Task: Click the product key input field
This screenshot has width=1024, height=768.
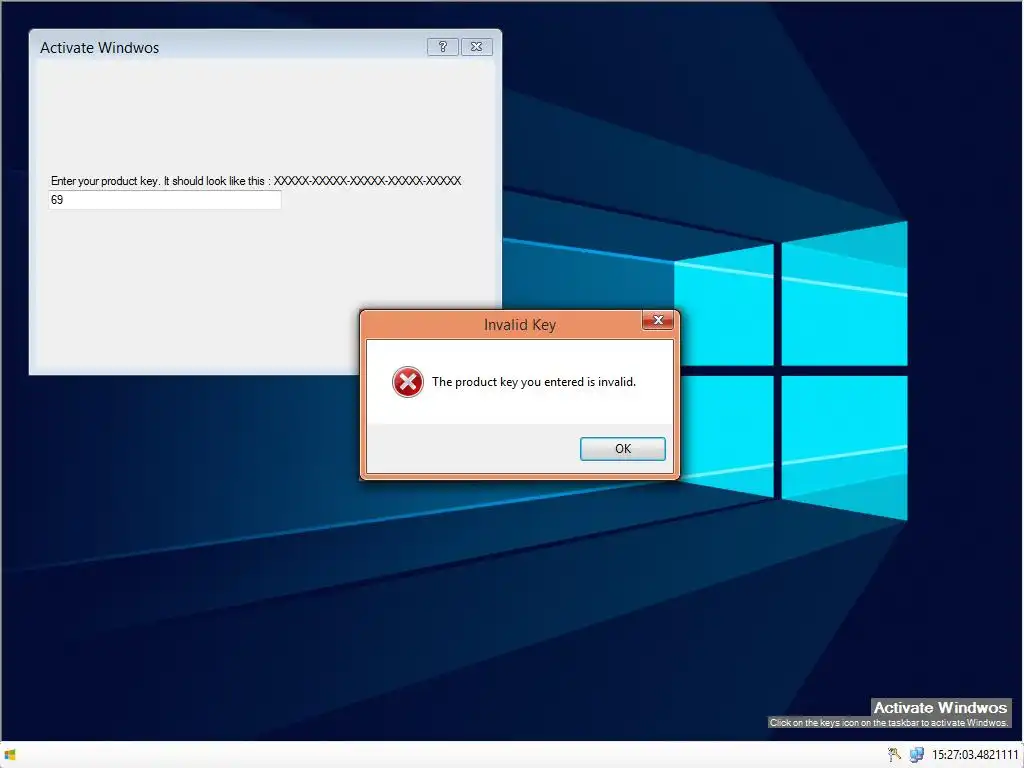Action: [x=165, y=200]
